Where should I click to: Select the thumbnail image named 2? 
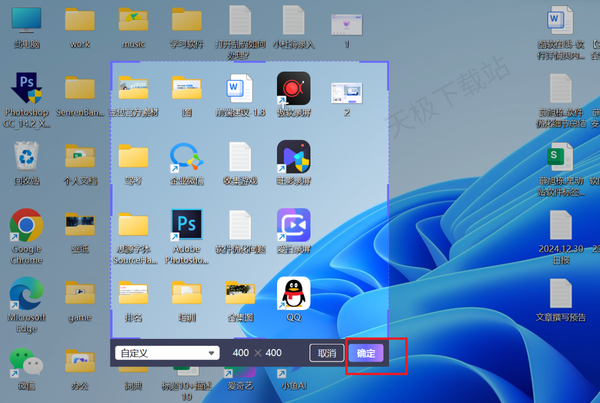[x=347, y=93]
